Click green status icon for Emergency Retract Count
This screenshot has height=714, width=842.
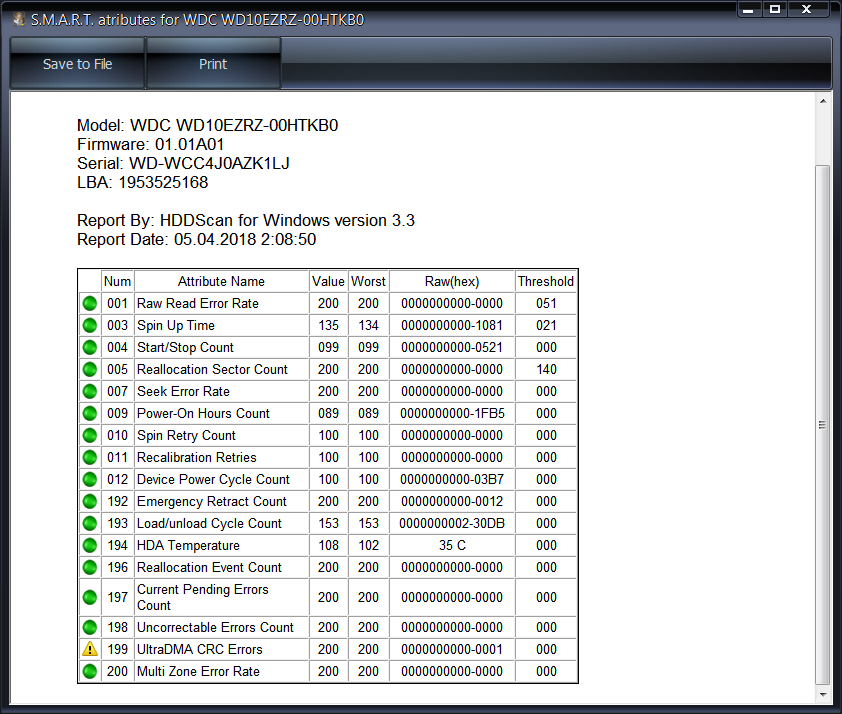click(x=90, y=501)
